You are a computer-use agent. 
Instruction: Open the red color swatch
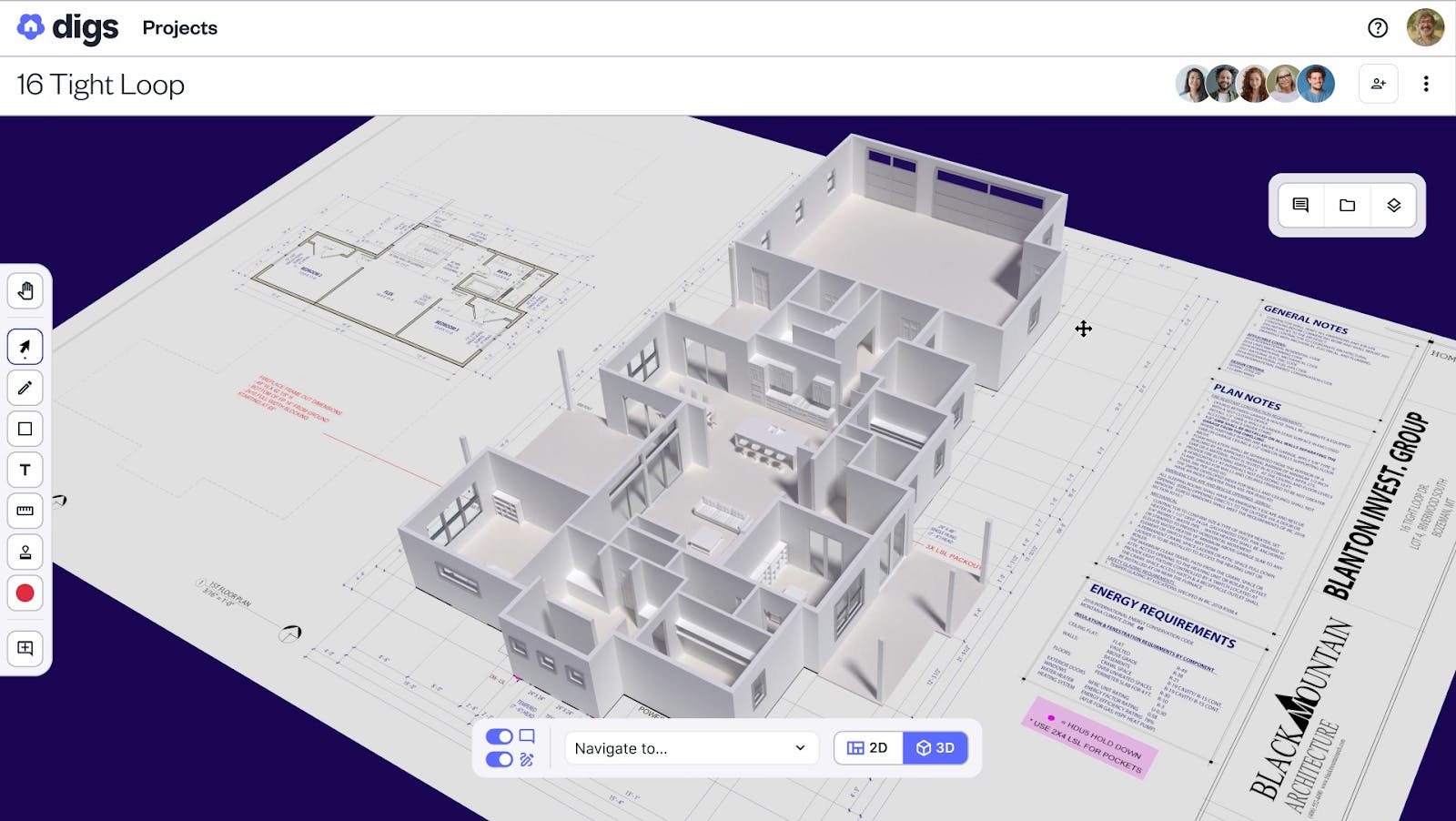pos(25,593)
